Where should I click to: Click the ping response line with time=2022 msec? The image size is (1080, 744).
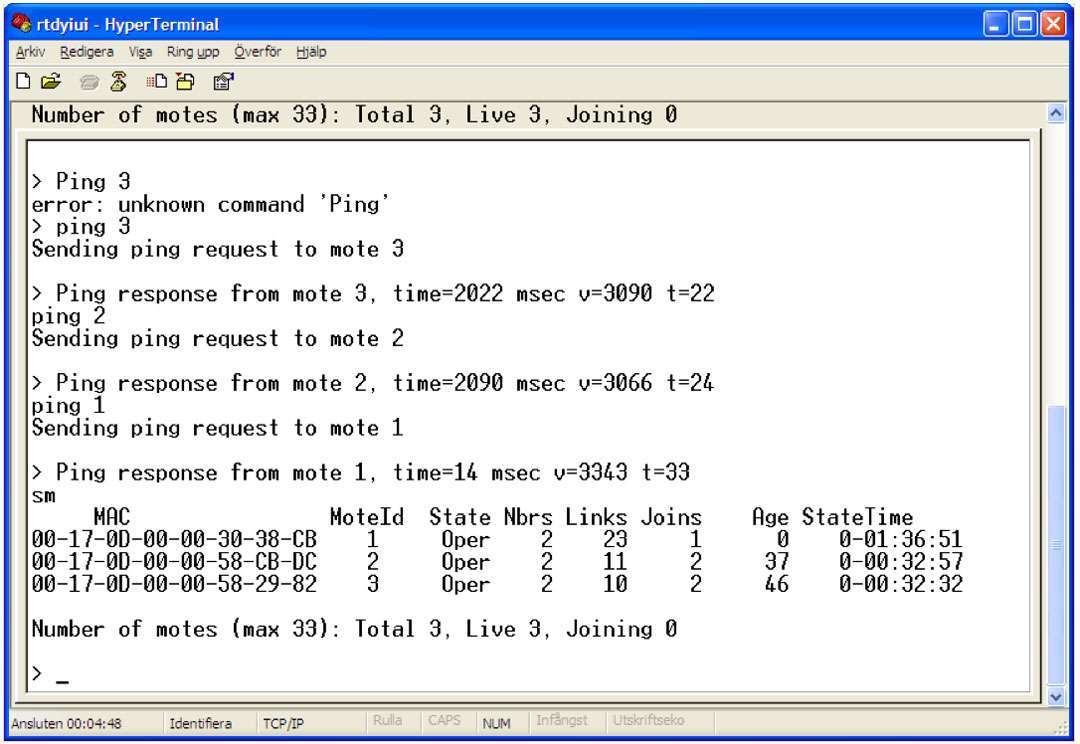coord(373,293)
